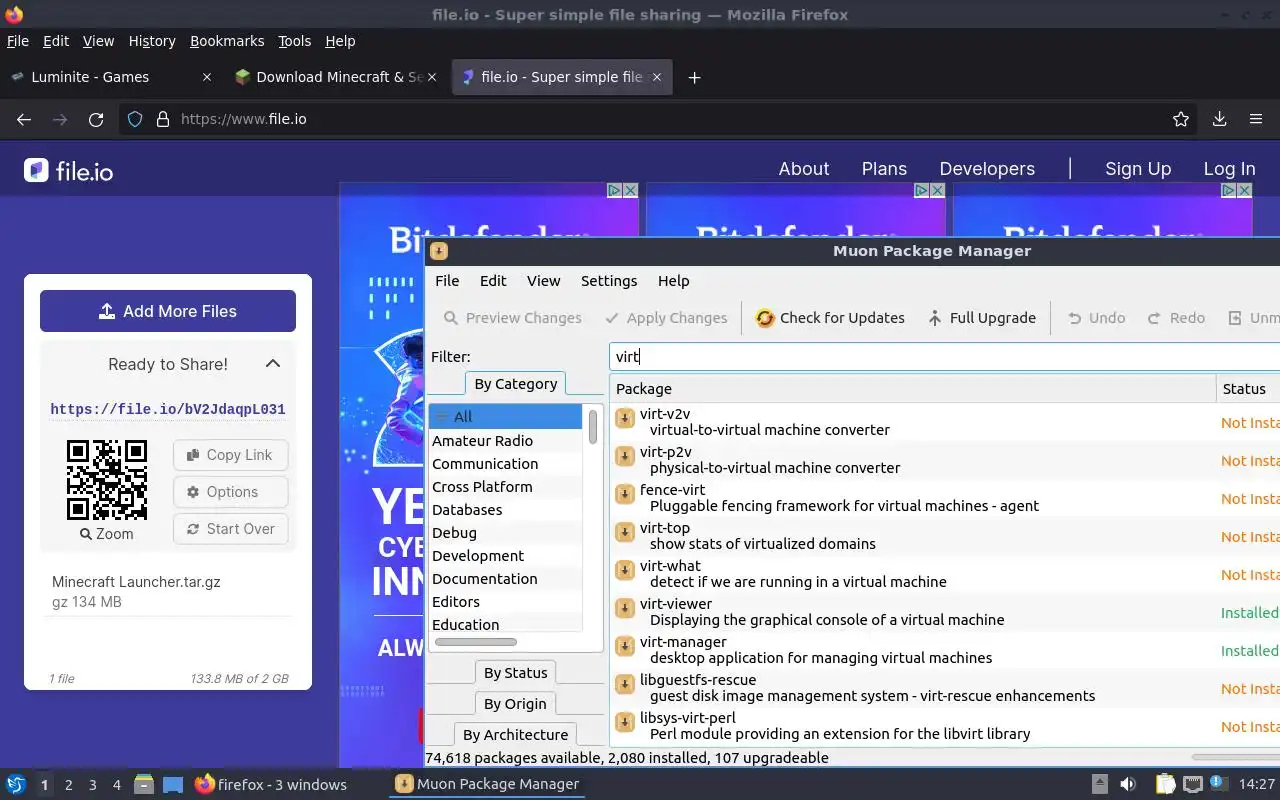Click the https://file.io/bV2JdaqpL031 share link
1280x800 pixels.
click(168, 409)
